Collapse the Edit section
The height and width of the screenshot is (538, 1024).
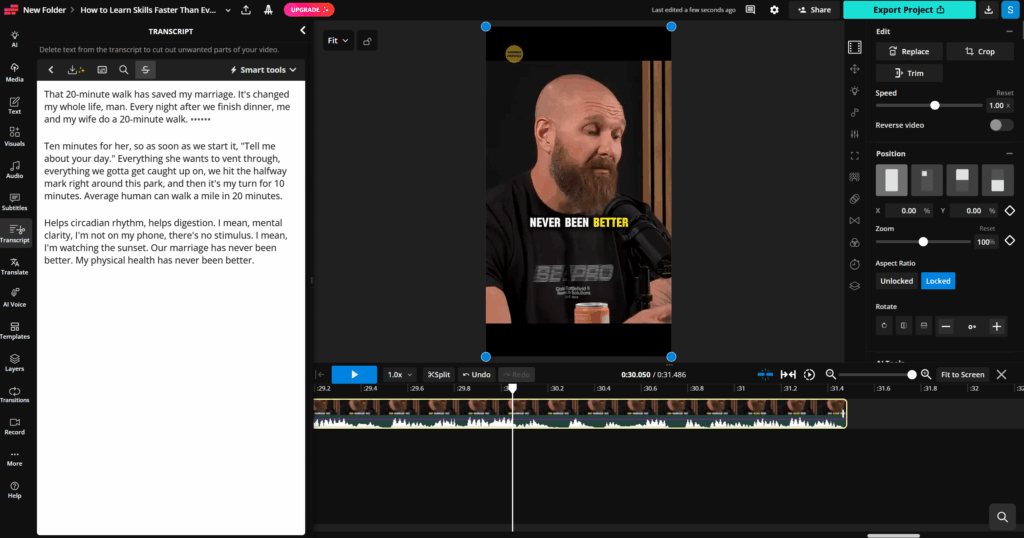click(1010, 31)
